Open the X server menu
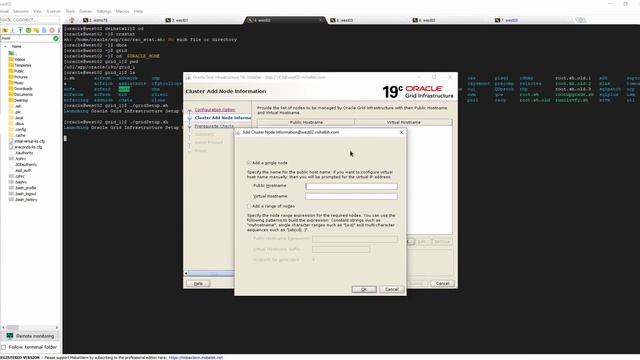640x360 pixels. click(x=53, y=11)
